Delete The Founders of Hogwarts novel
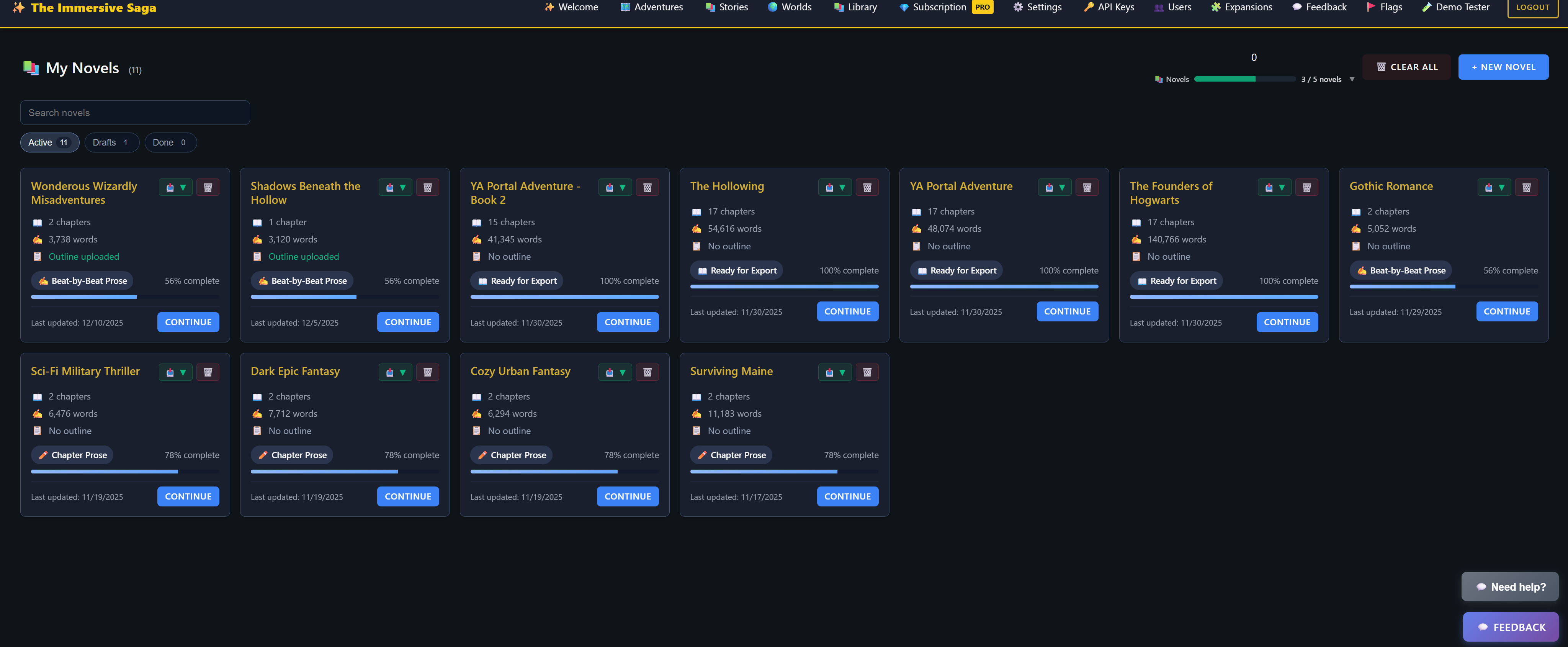The height and width of the screenshot is (647, 1568). point(1306,188)
